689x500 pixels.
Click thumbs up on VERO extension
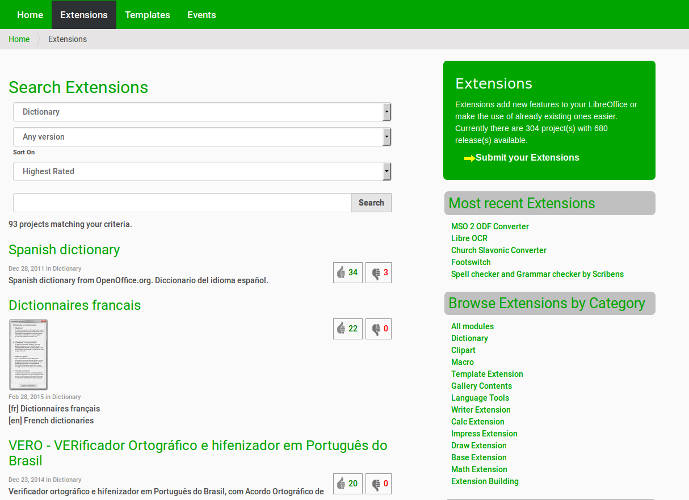(x=348, y=483)
